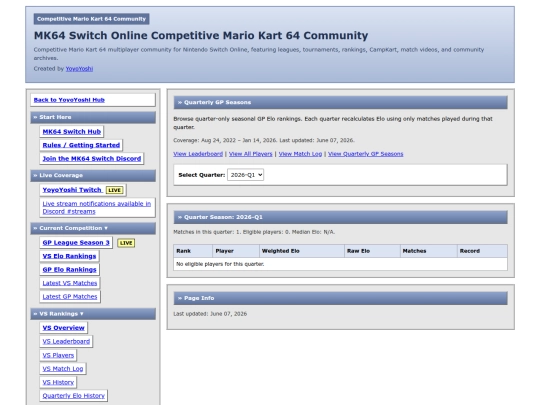Open VS Elo Rankings page
540x405 pixels.
tap(69, 256)
